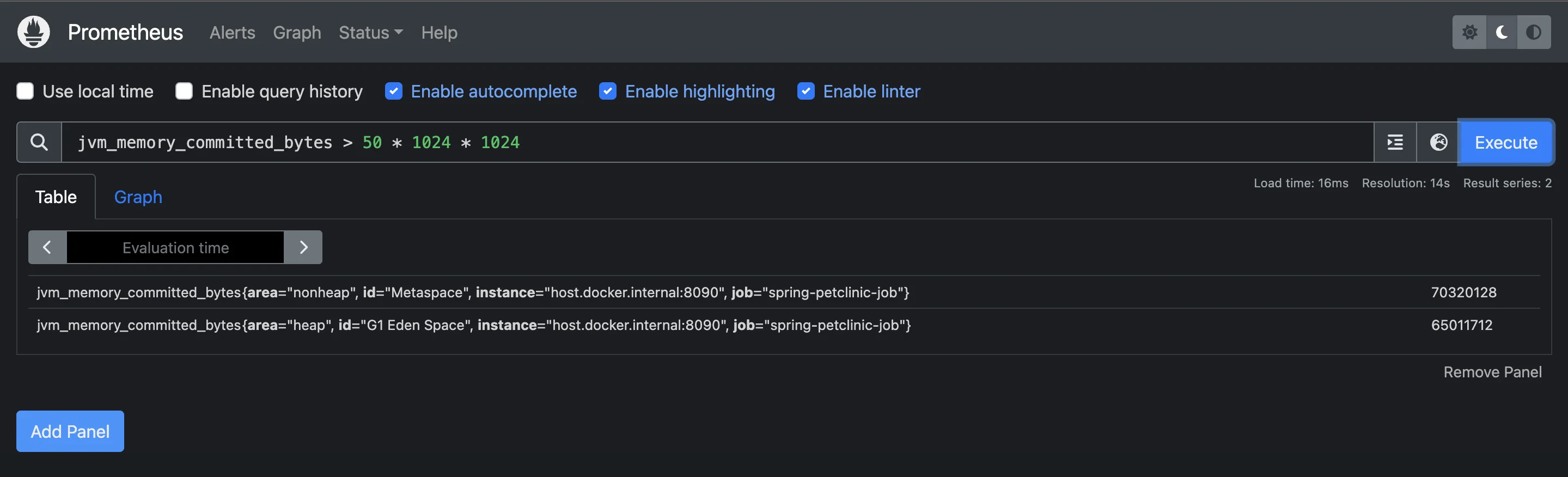Click the Evaluation time input field

coord(175,247)
